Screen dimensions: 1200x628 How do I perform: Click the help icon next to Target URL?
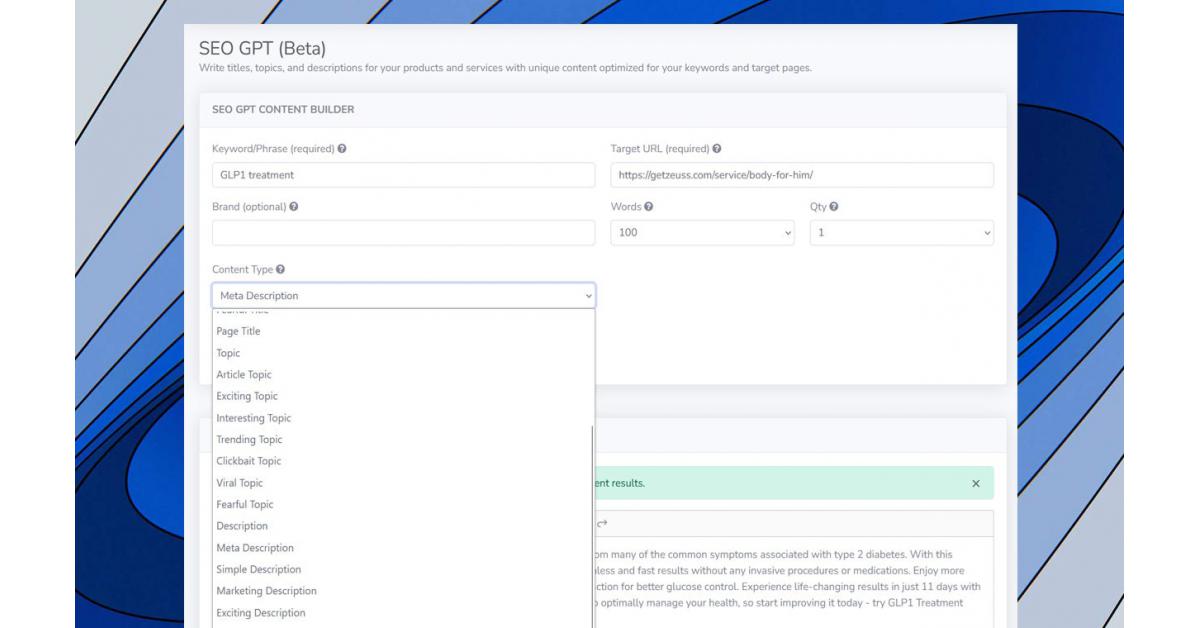717,149
